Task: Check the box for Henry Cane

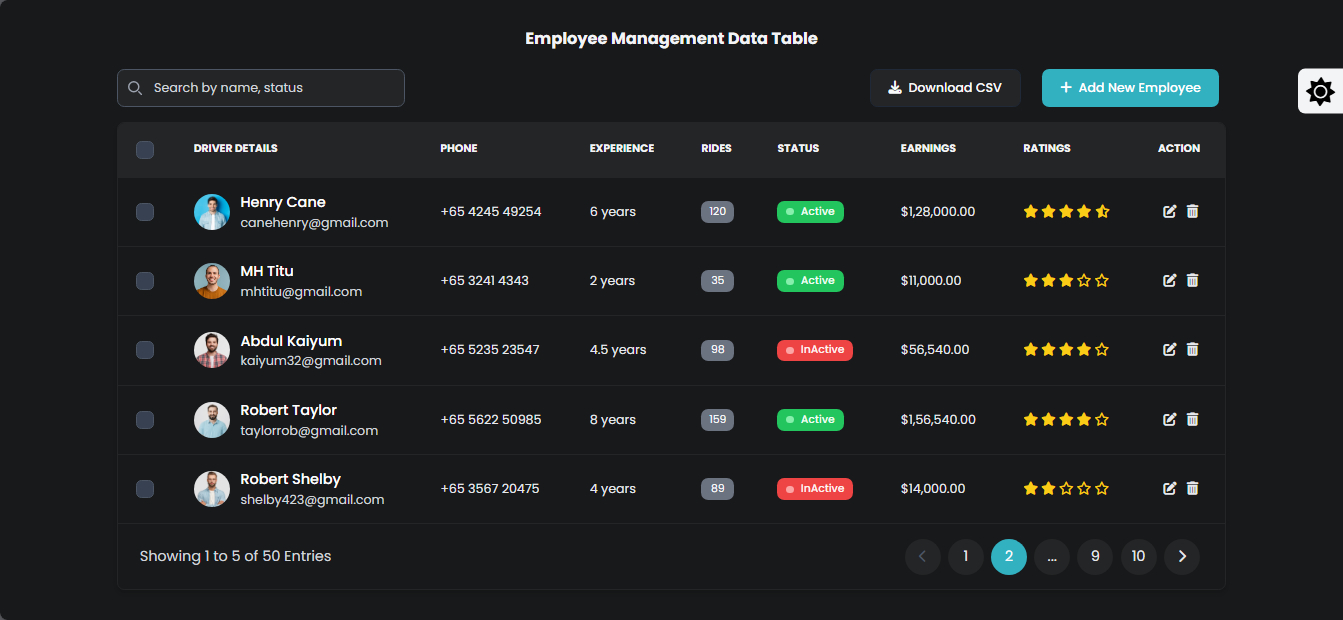Action: [x=145, y=212]
